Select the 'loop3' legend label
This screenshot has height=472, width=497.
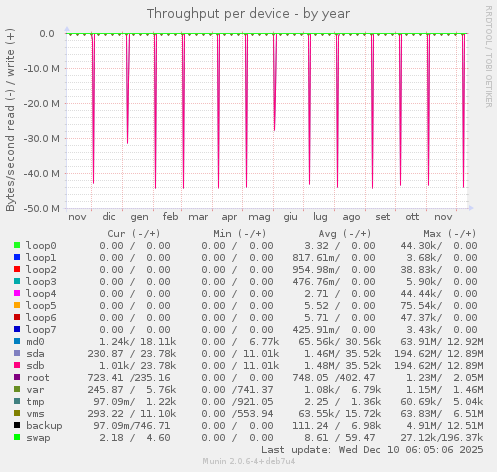coord(41,282)
